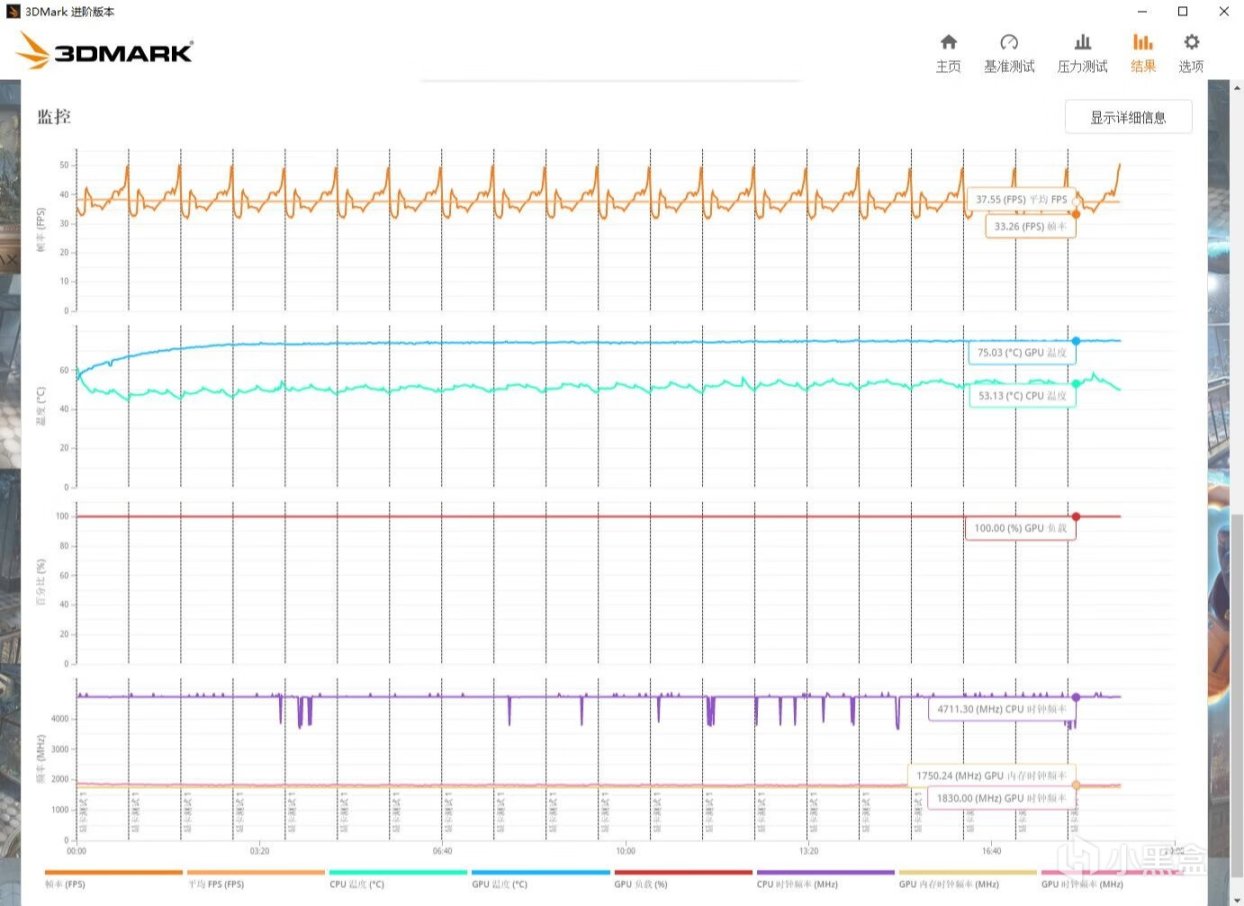Image resolution: width=1244 pixels, height=906 pixels.
Task: Open 选项 settings gear icon
Action: point(1191,54)
